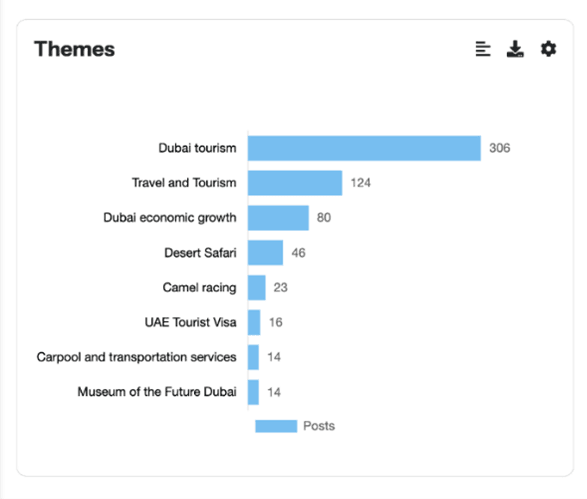Select the Travel and Tourism bar

[x=295, y=183]
